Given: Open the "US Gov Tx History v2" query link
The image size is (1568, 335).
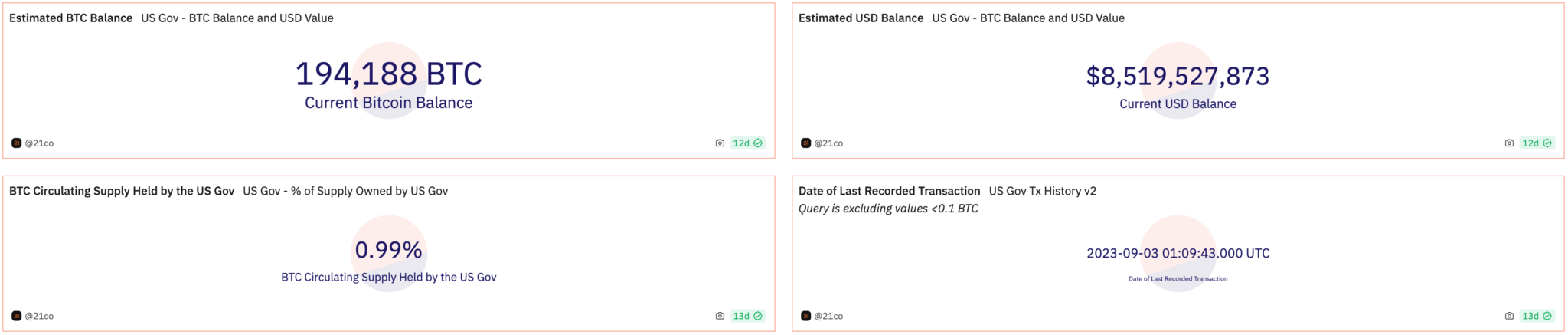Looking at the screenshot, I should tap(1042, 191).
